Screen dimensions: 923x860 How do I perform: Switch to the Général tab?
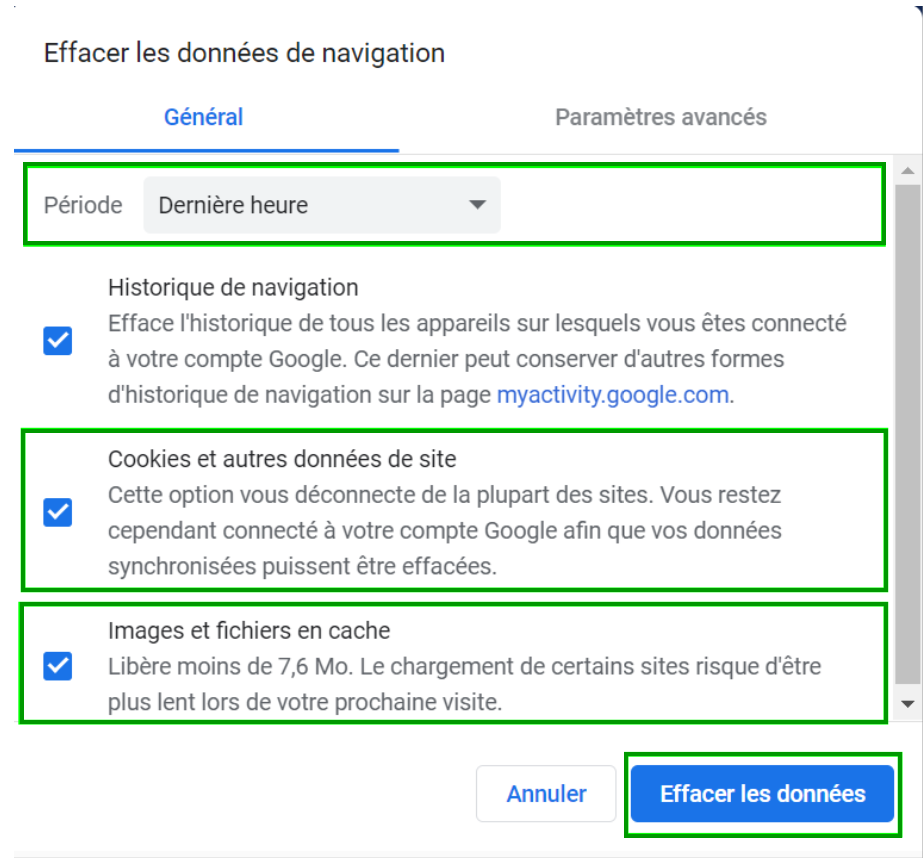click(x=204, y=117)
